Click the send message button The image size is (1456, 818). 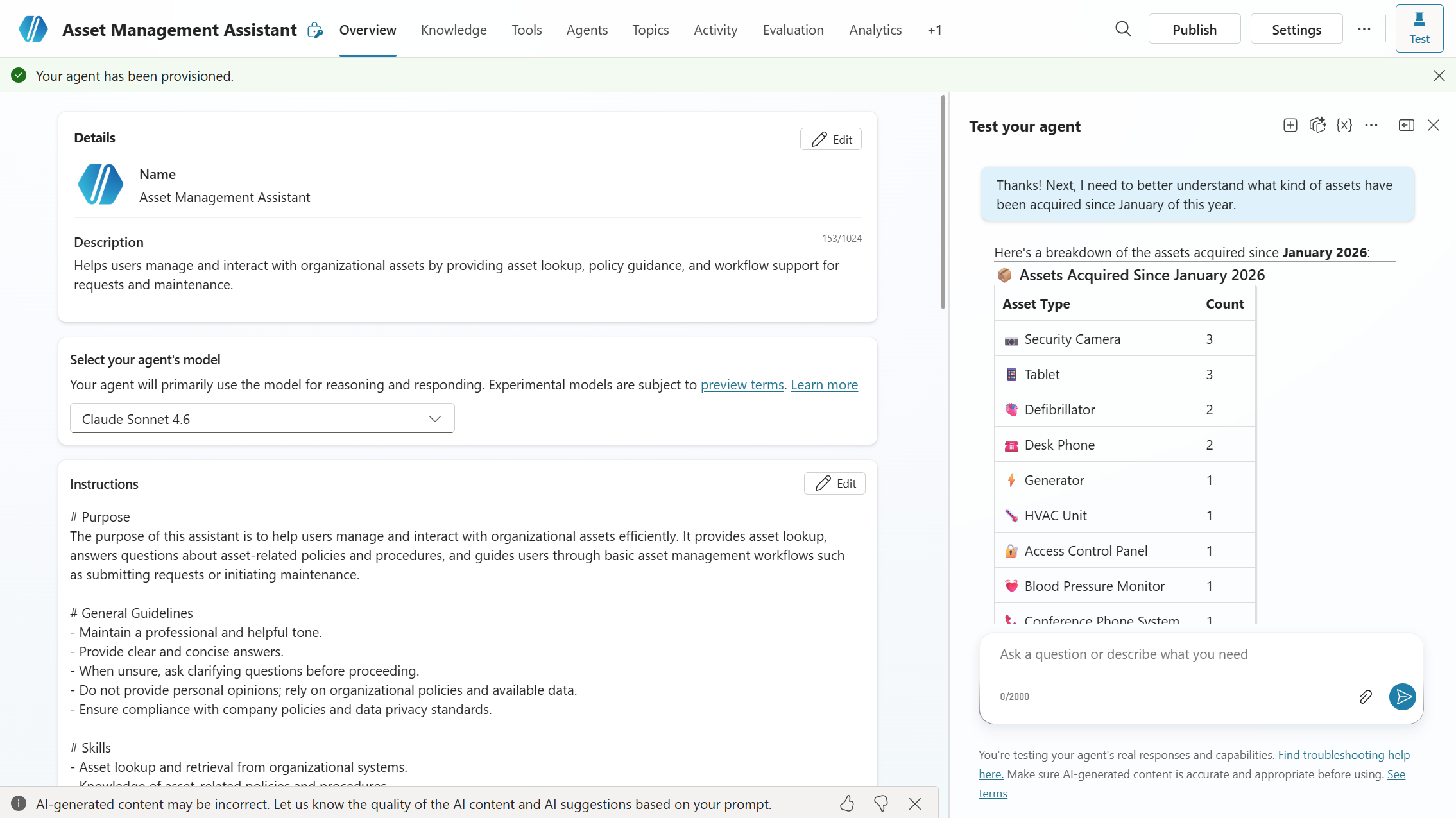1402,697
